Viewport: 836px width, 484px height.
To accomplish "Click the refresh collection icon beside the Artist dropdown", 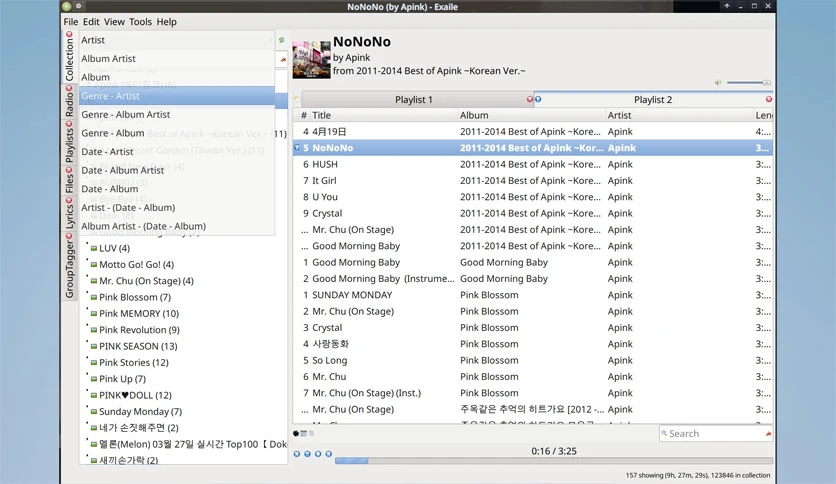I will (282, 40).
